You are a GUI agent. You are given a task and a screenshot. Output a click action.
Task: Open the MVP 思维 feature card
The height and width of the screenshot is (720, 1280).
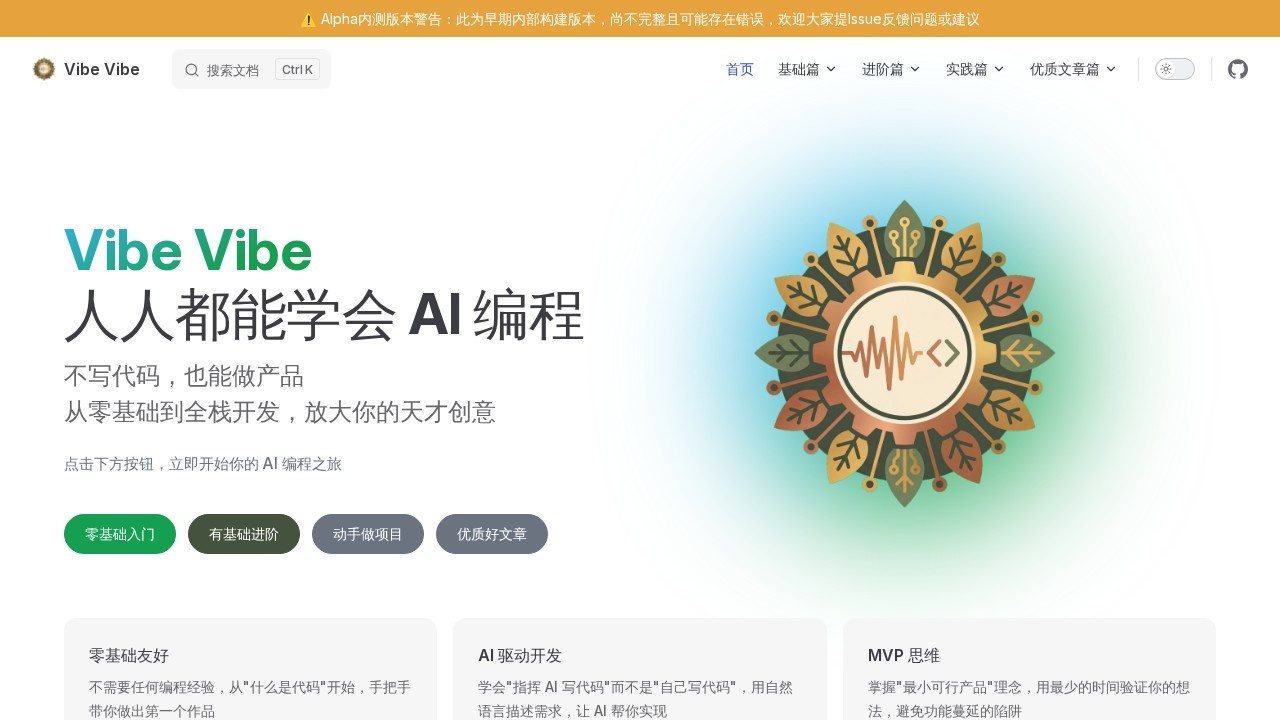click(x=1029, y=669)
